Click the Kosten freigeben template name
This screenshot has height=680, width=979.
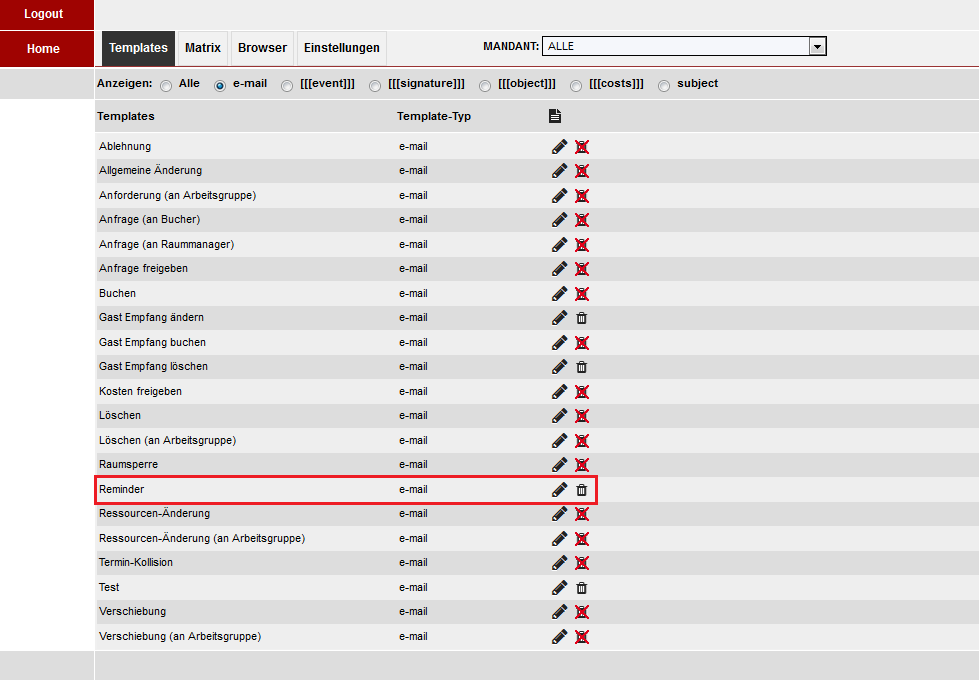coord(140,391)
